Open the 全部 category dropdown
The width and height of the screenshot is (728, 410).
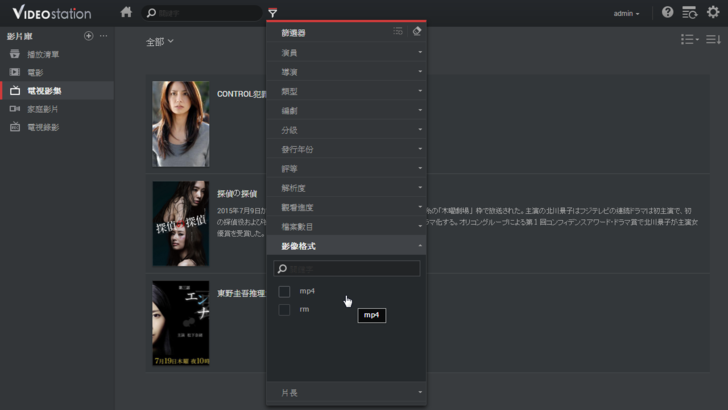pos(159,42)
